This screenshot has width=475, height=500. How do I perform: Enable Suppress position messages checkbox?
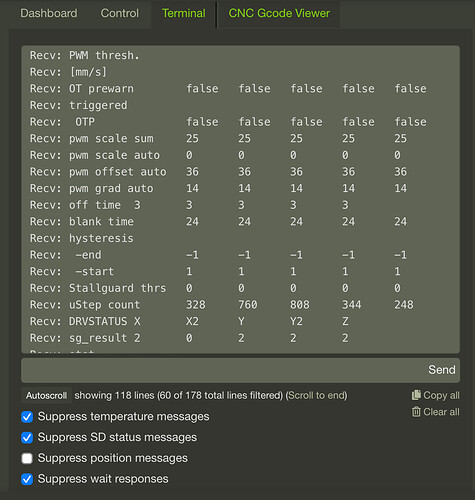pos(27,458)
